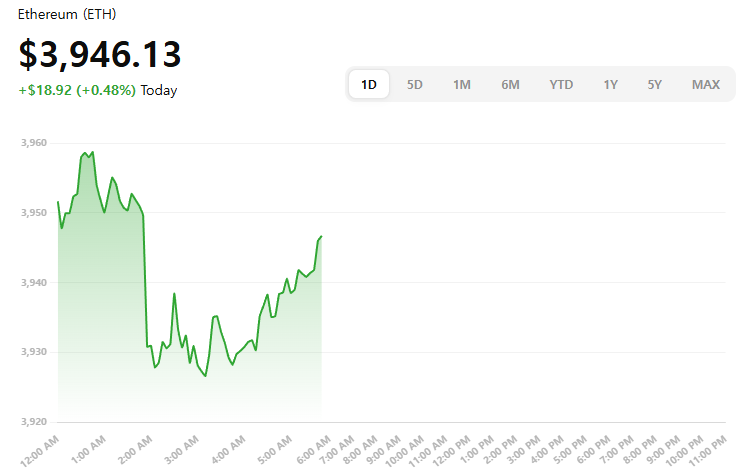The width and height of the screenshot is (755, 472).
Task: Click the lowest dip of the price line
Action: click(205, 376)
